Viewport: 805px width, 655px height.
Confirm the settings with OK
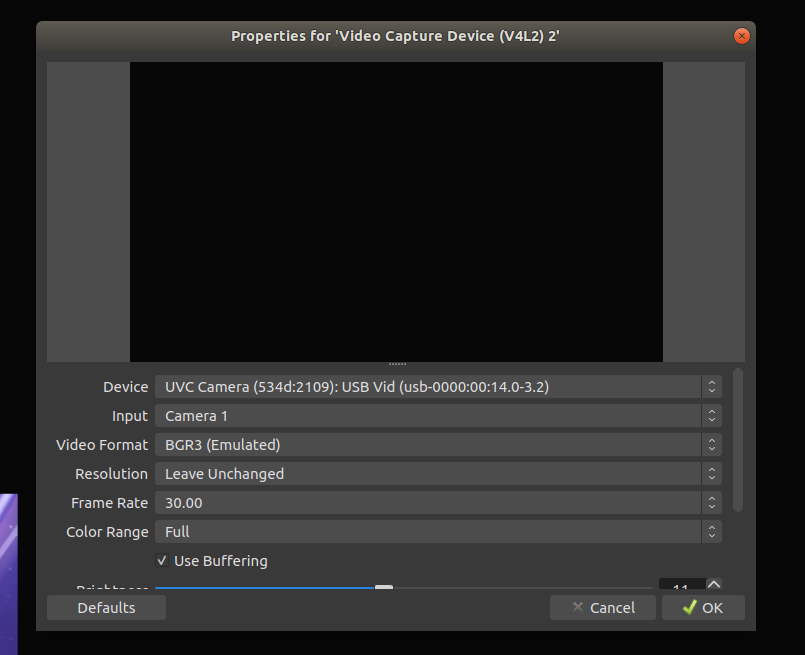point(703,608)
